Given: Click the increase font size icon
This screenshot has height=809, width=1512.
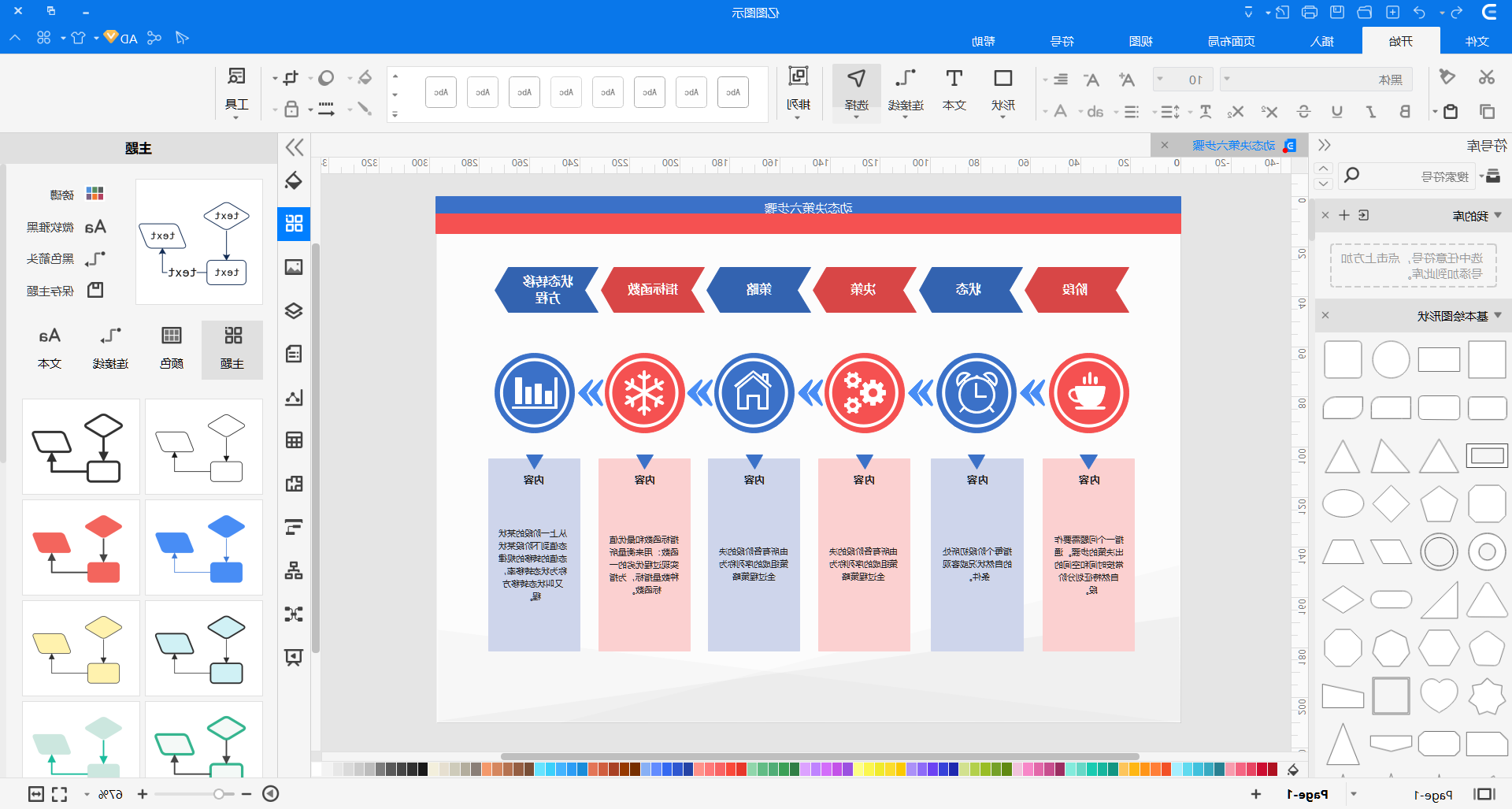Looking at the screenshot, I should pos(1127,80).
